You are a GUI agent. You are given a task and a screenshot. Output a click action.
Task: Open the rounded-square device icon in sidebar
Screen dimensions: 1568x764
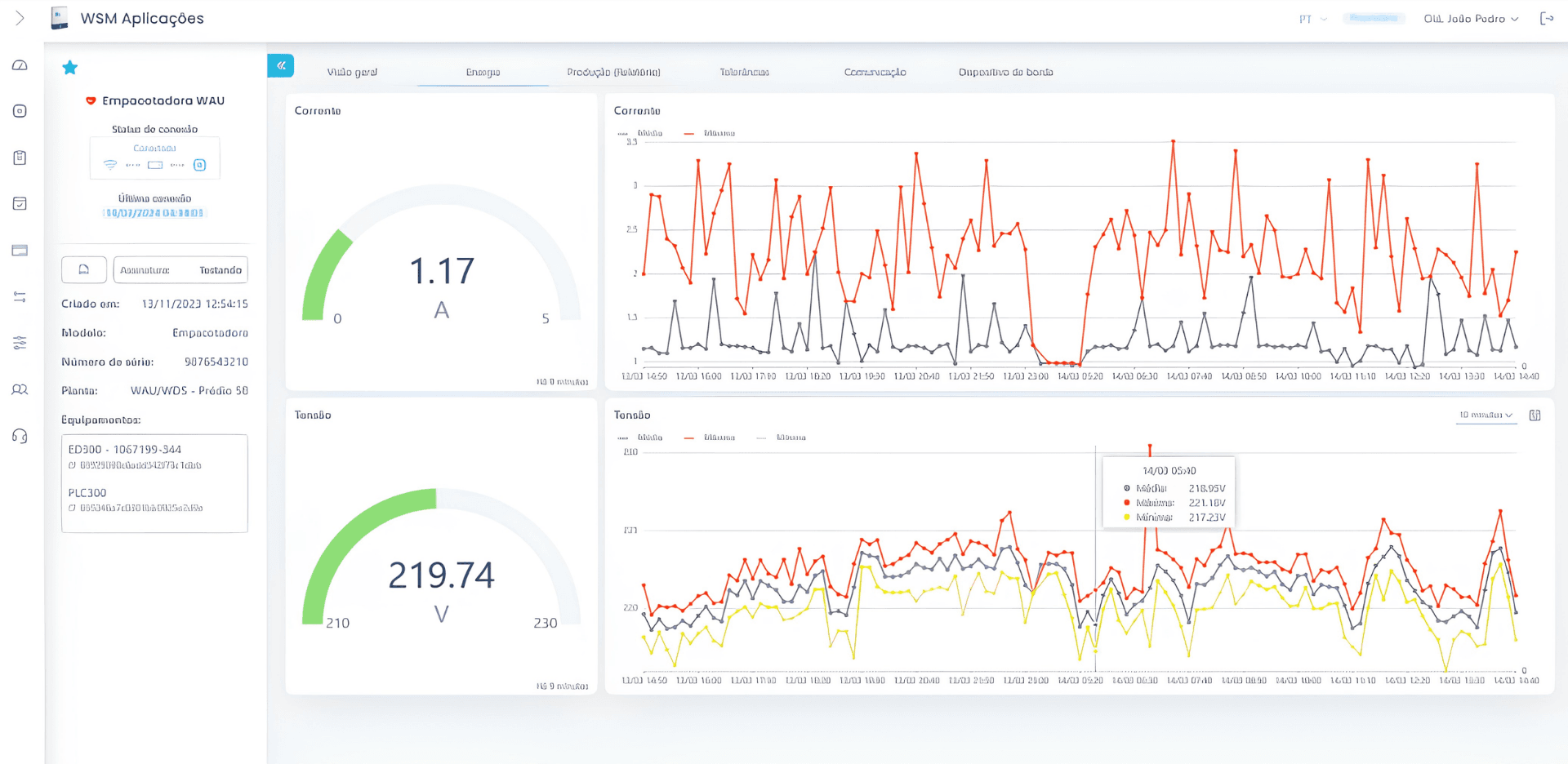click(20, 111)
